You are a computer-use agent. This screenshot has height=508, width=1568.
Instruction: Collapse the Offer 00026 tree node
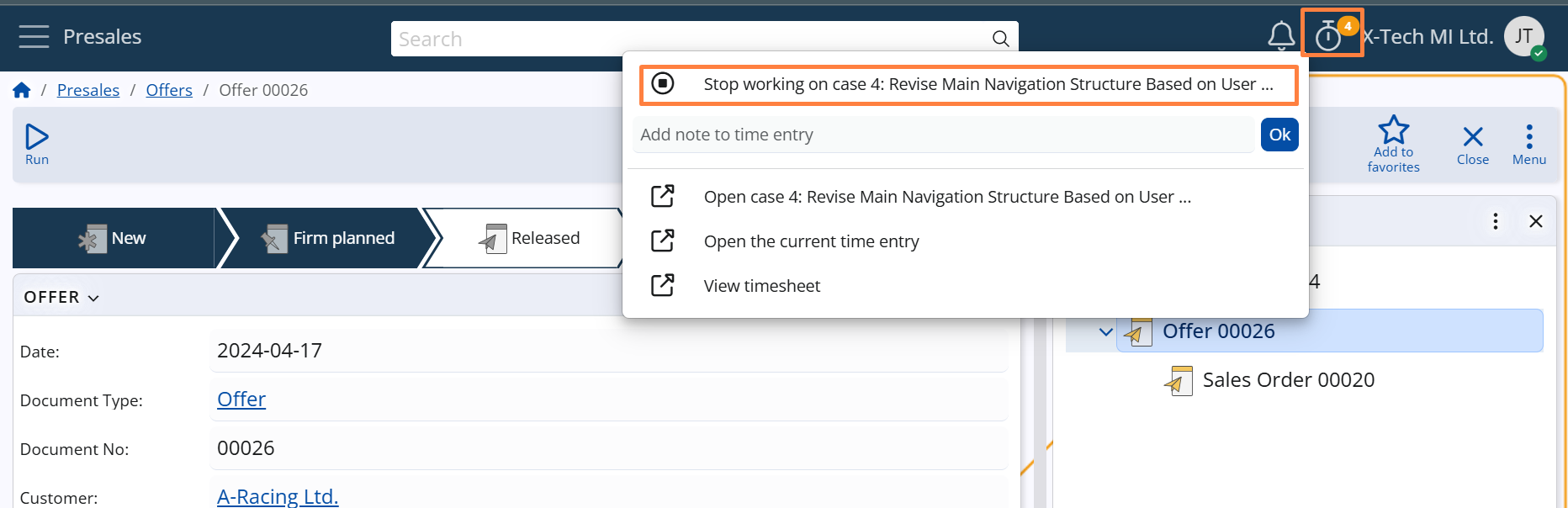[x=1105, y=331]
